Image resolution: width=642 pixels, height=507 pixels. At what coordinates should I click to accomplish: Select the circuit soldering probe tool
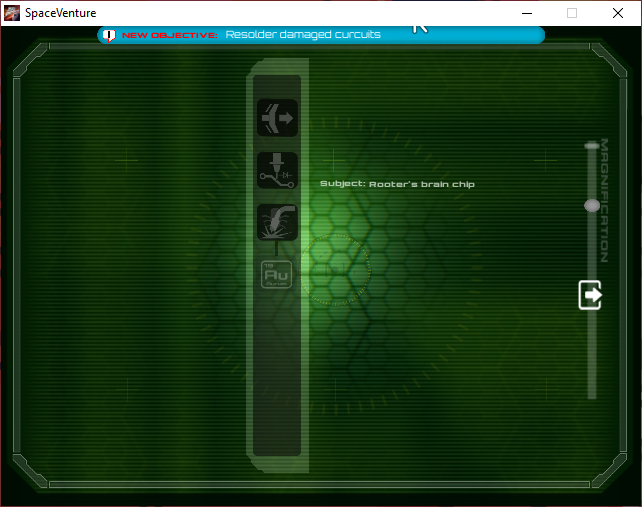277,170
